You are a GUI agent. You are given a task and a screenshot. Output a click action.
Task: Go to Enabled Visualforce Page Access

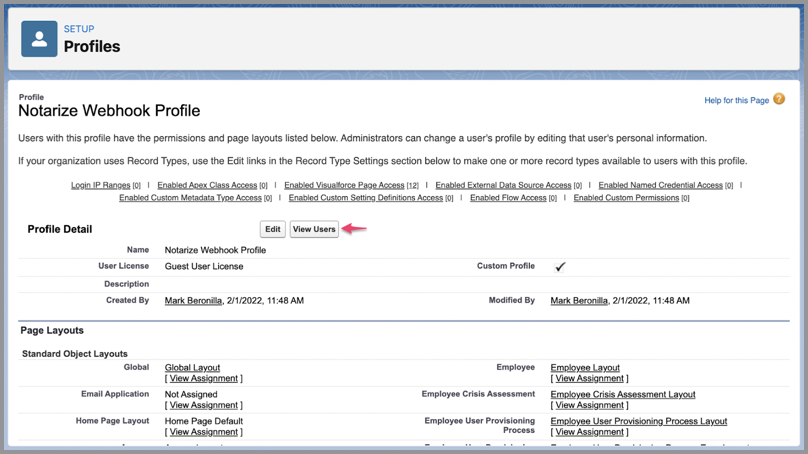point(344,185)
